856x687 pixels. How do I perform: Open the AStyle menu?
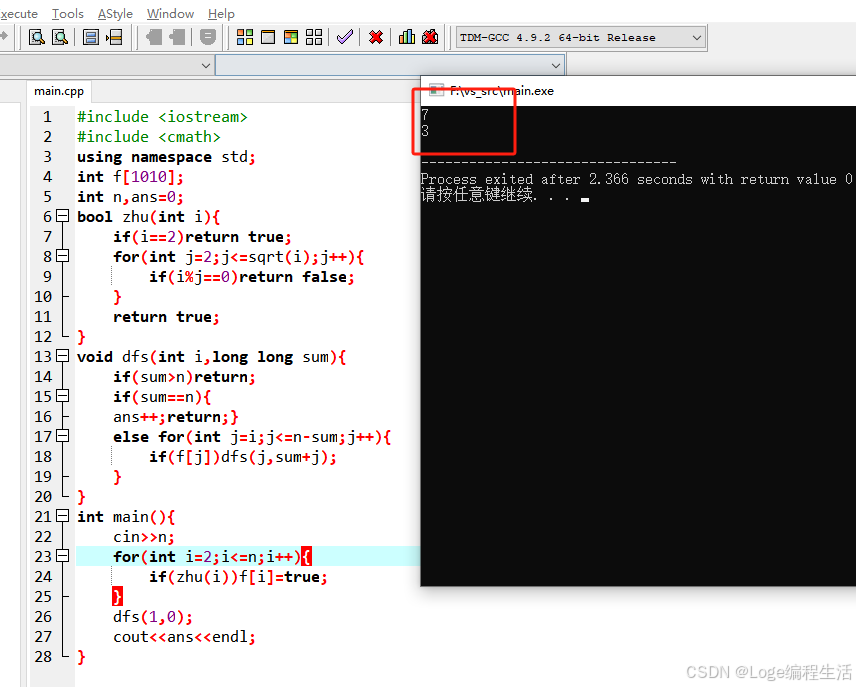pos(115,14)
